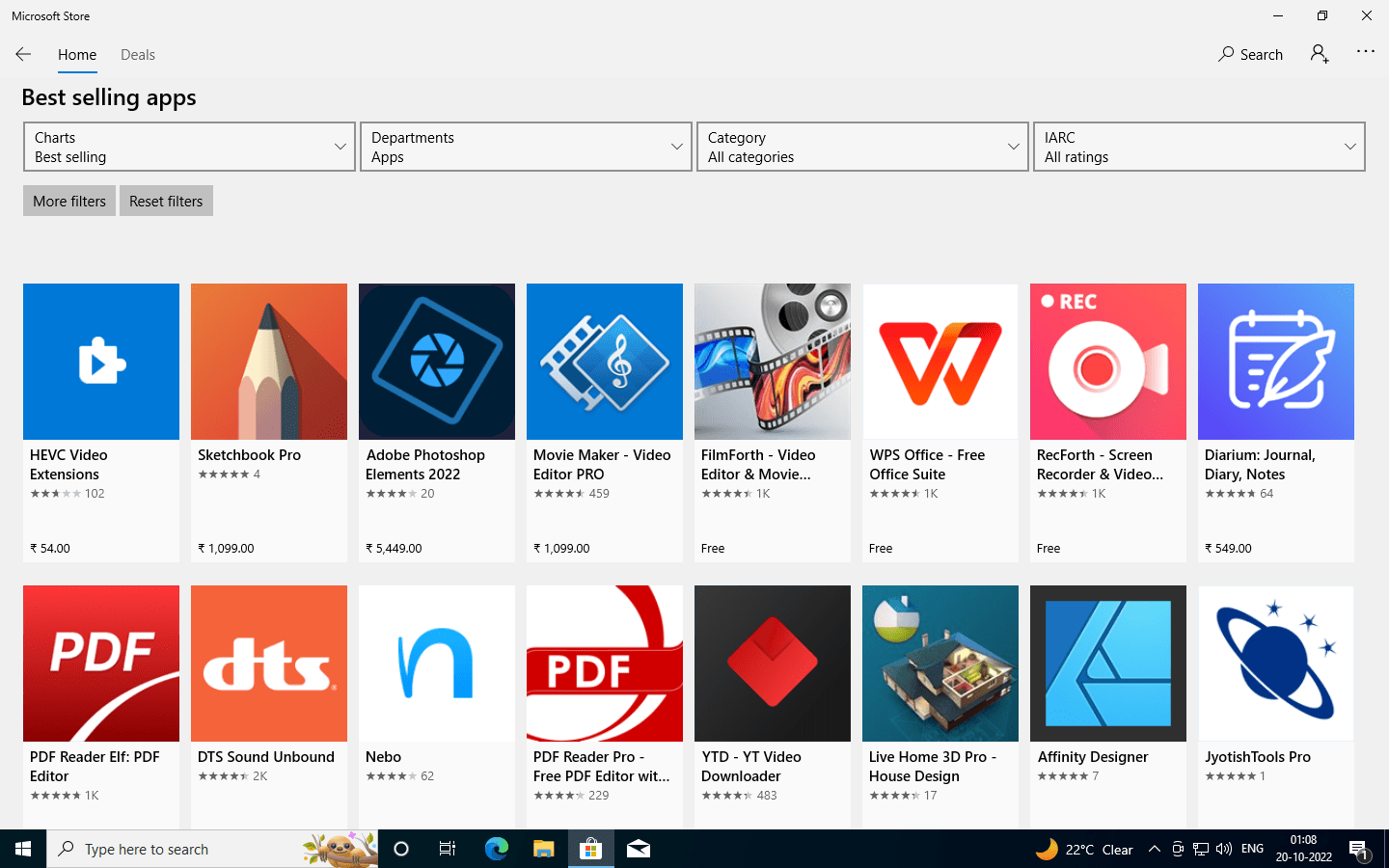Open Diarium Journal notebook icon
1389x868 pixels.
[x=1276, y=362]
